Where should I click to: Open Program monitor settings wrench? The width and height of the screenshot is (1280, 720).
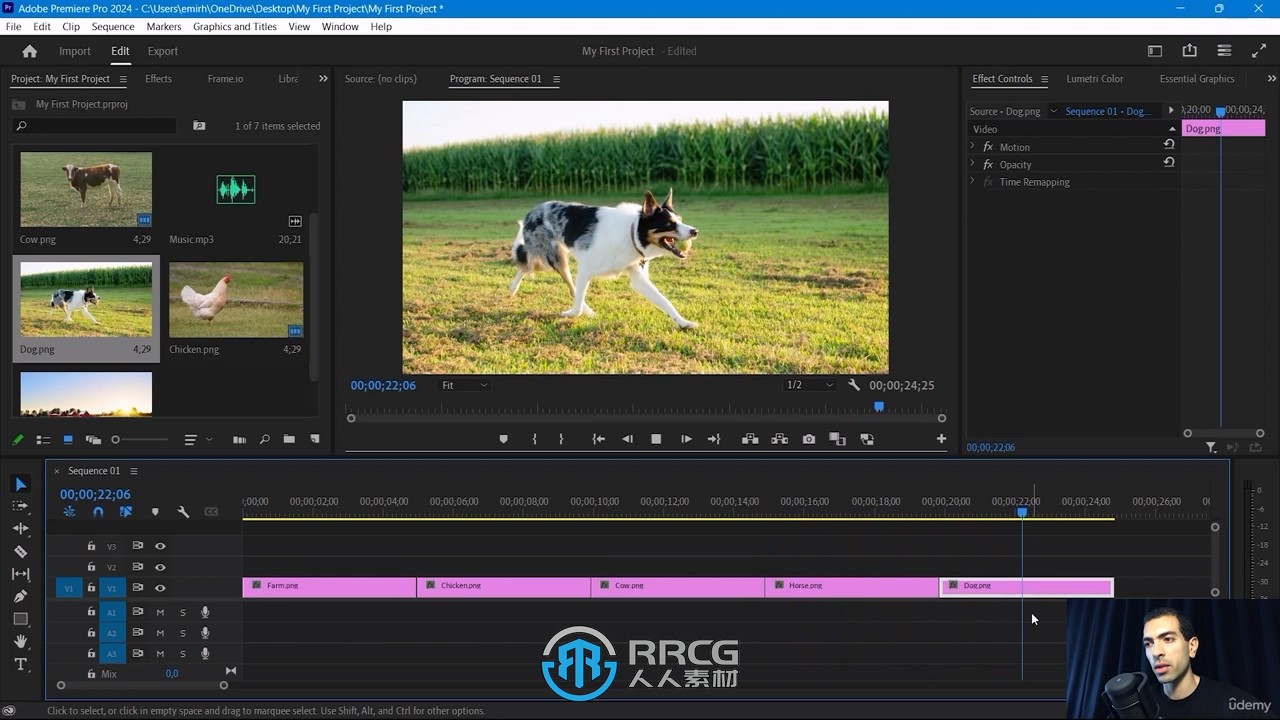853,385
